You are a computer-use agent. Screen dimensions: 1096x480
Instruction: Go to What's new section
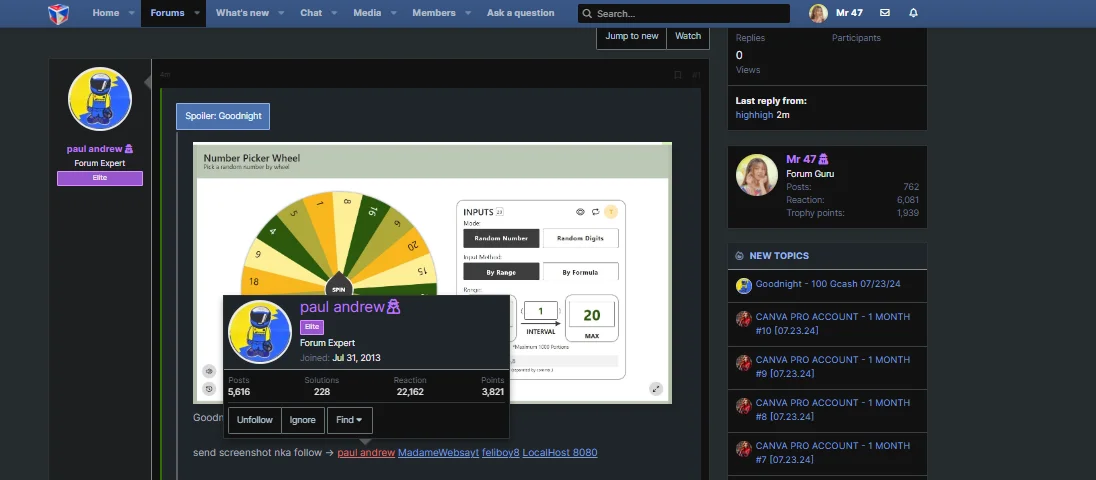click(243, 13)
